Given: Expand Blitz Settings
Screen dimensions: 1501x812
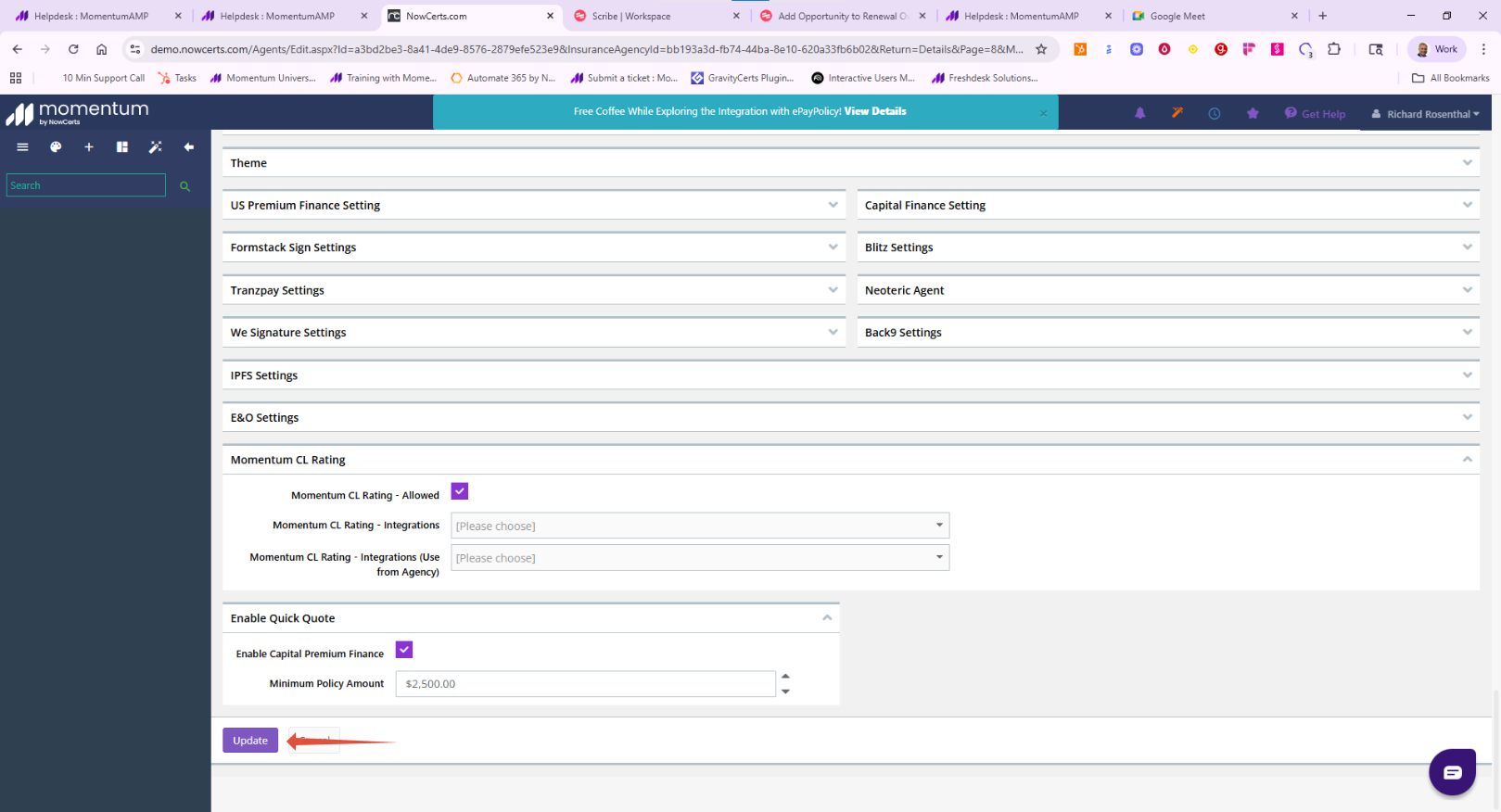Looking at the screenshot, I should [x=1168, y=247].
